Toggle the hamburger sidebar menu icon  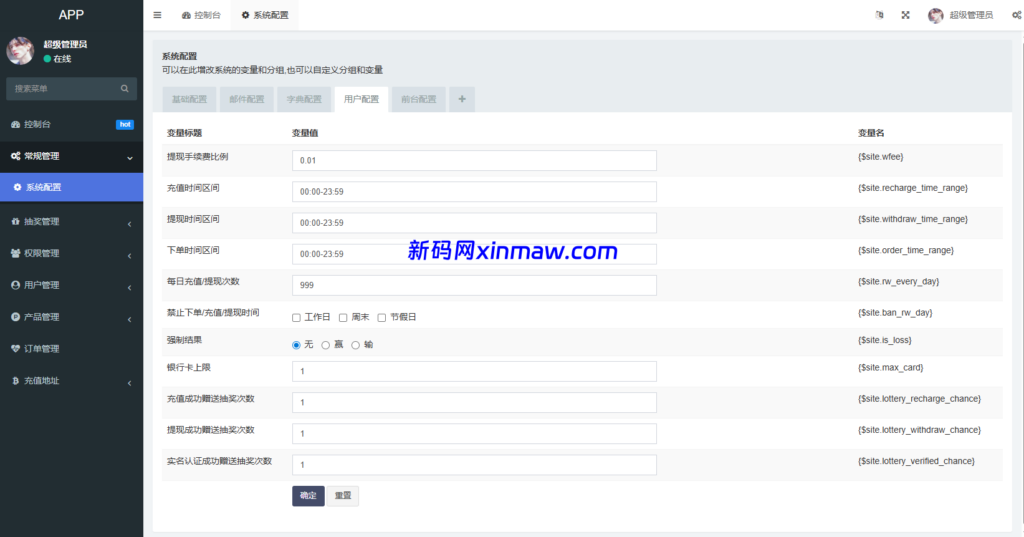click(157, 15)
